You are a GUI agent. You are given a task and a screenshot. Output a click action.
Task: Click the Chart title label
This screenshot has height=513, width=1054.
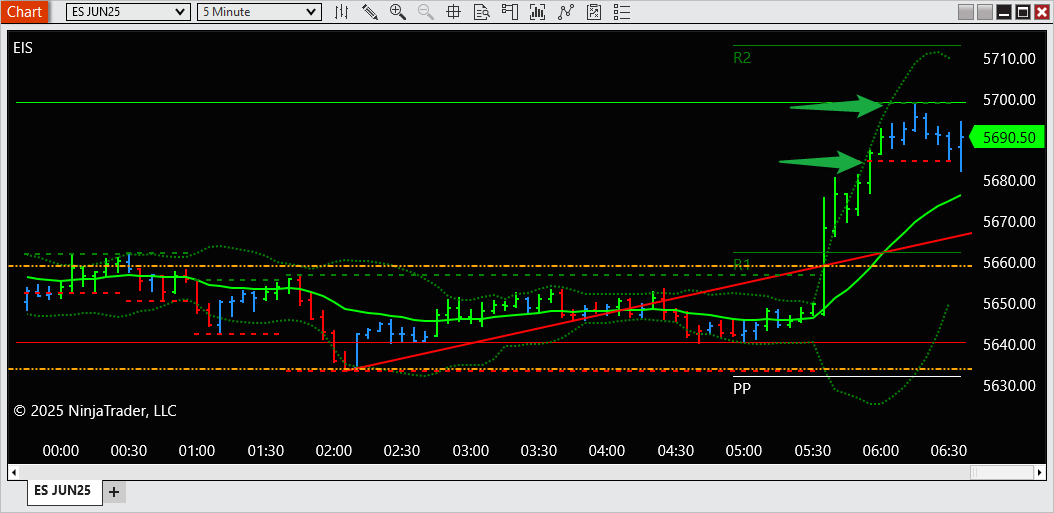24,11
